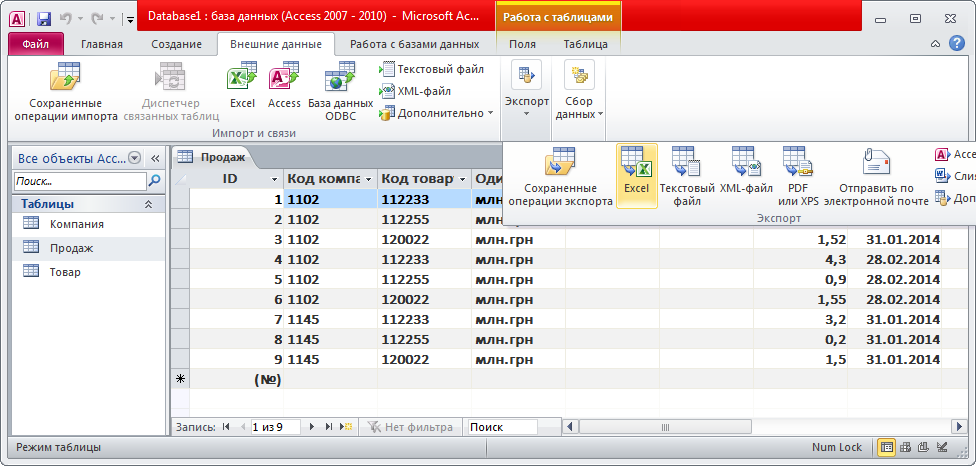Go to the last record

tap(329, 427)
